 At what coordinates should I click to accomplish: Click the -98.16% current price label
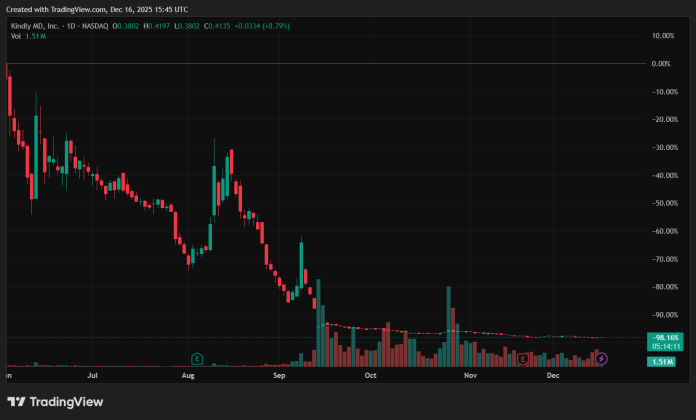tap(664, 338)
